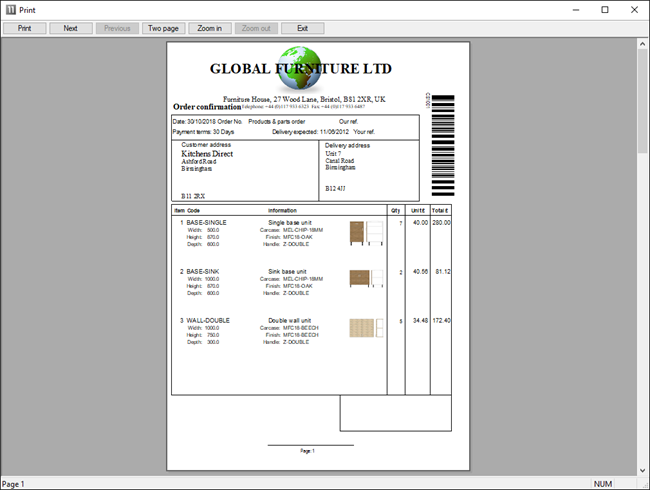The image size is (650, 490).
Task: Exit the print preview
Action: click(302, 28)
